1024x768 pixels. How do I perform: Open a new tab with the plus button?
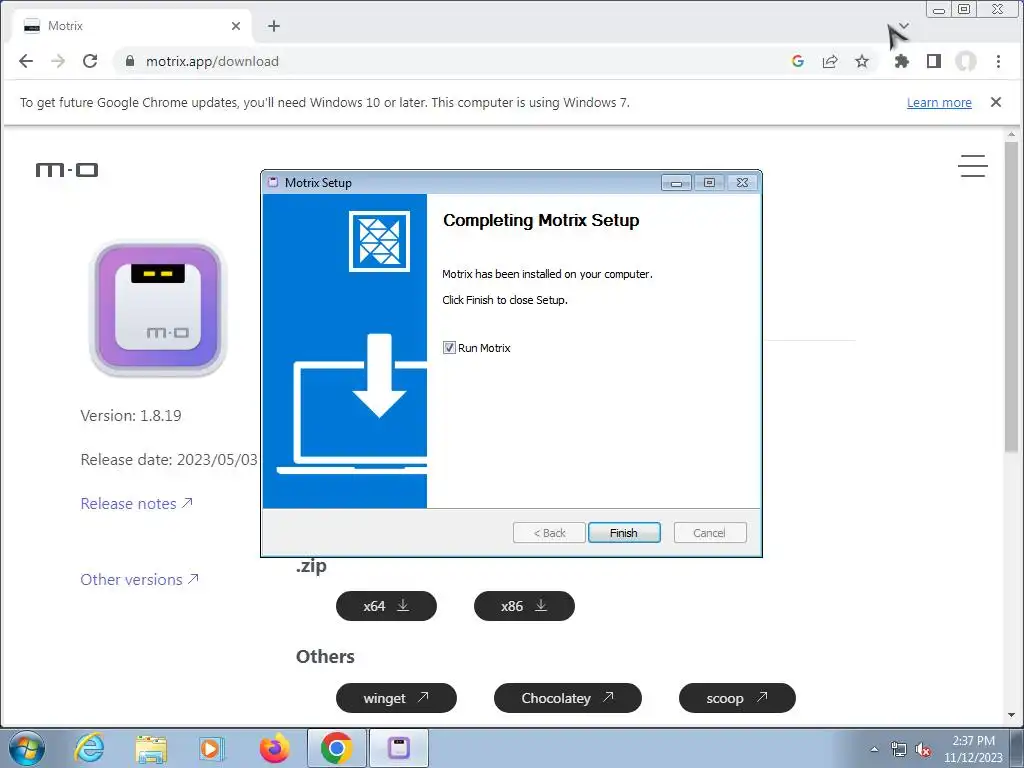274,25
